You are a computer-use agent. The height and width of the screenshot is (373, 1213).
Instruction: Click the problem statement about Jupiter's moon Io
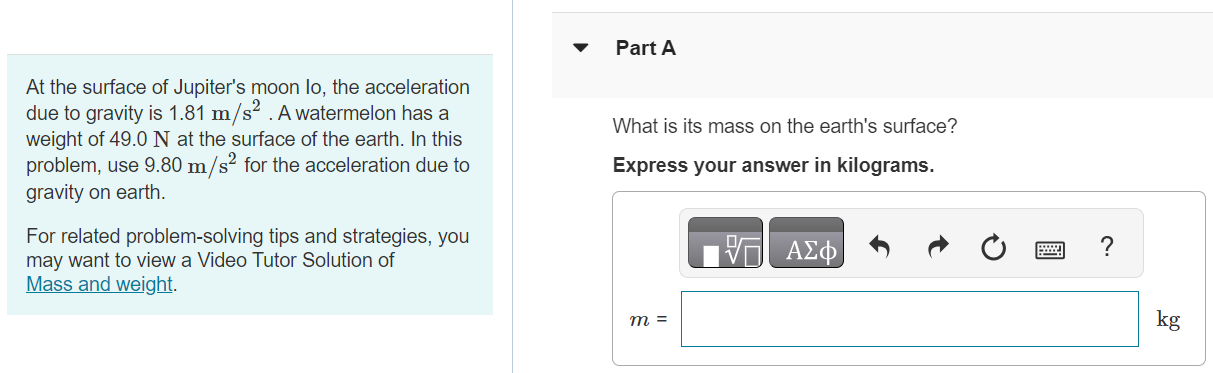[248, 139]
